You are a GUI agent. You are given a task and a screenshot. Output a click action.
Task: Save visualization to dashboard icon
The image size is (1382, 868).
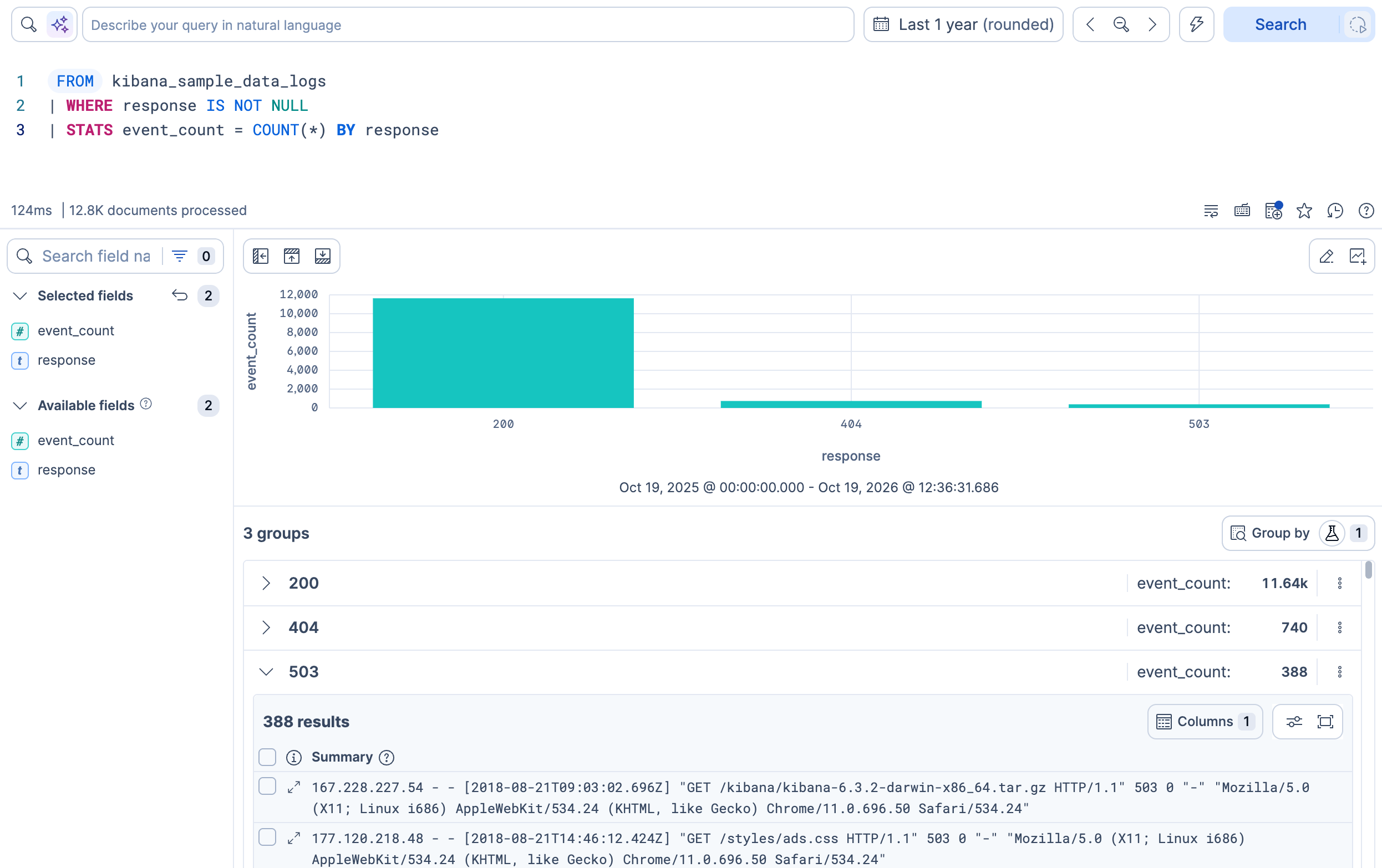pos(1358,256)
